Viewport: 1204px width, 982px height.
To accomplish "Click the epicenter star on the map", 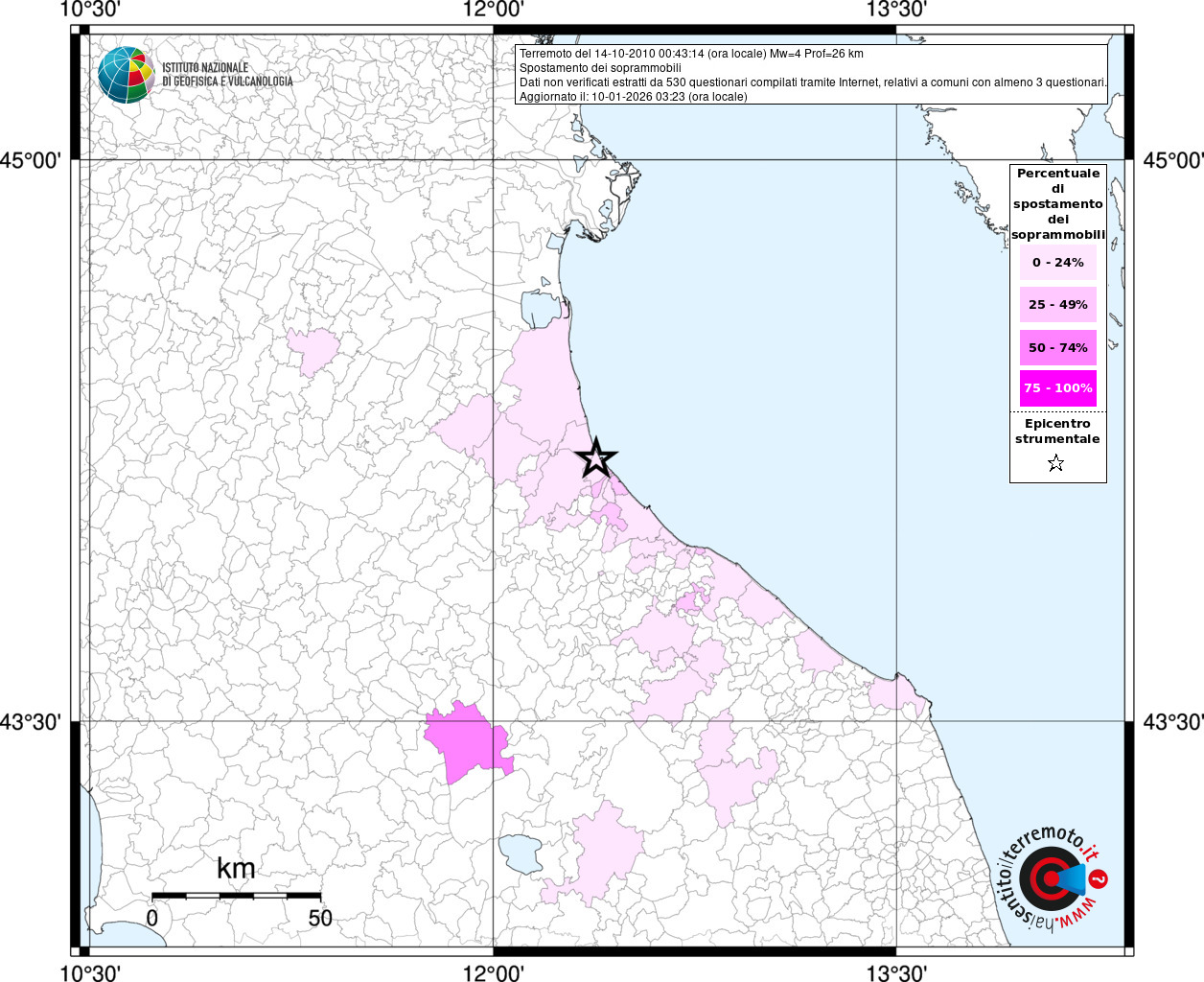I will pos(596,458).
